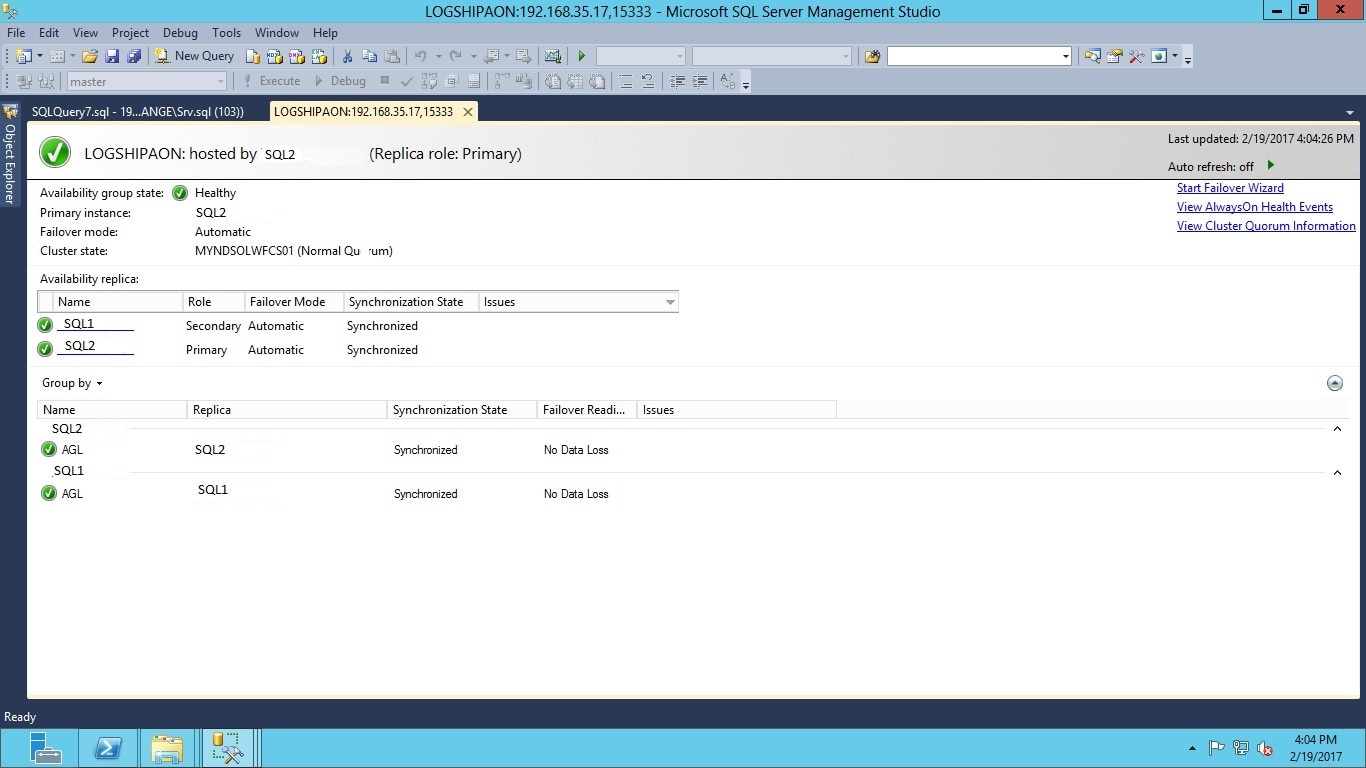Viewport: 1366px width, 768px height.
Task: Show hidden system tray icons
Action: 1191,748
